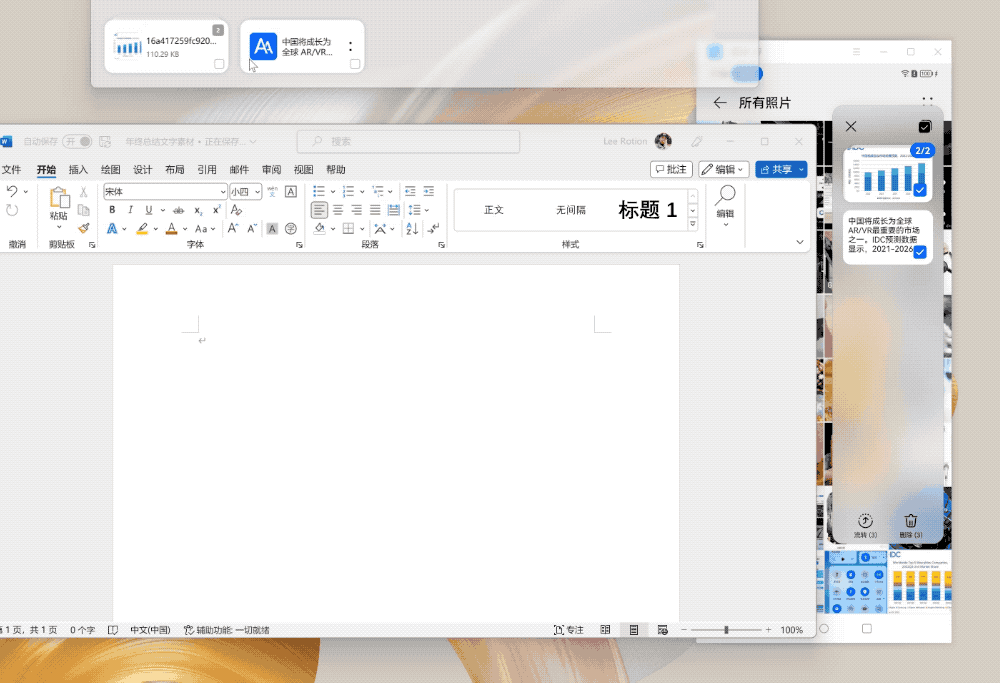Open the 插入 ribbon tab
The width and height of the screenshot is (1000, 683).
pos(78,170)
